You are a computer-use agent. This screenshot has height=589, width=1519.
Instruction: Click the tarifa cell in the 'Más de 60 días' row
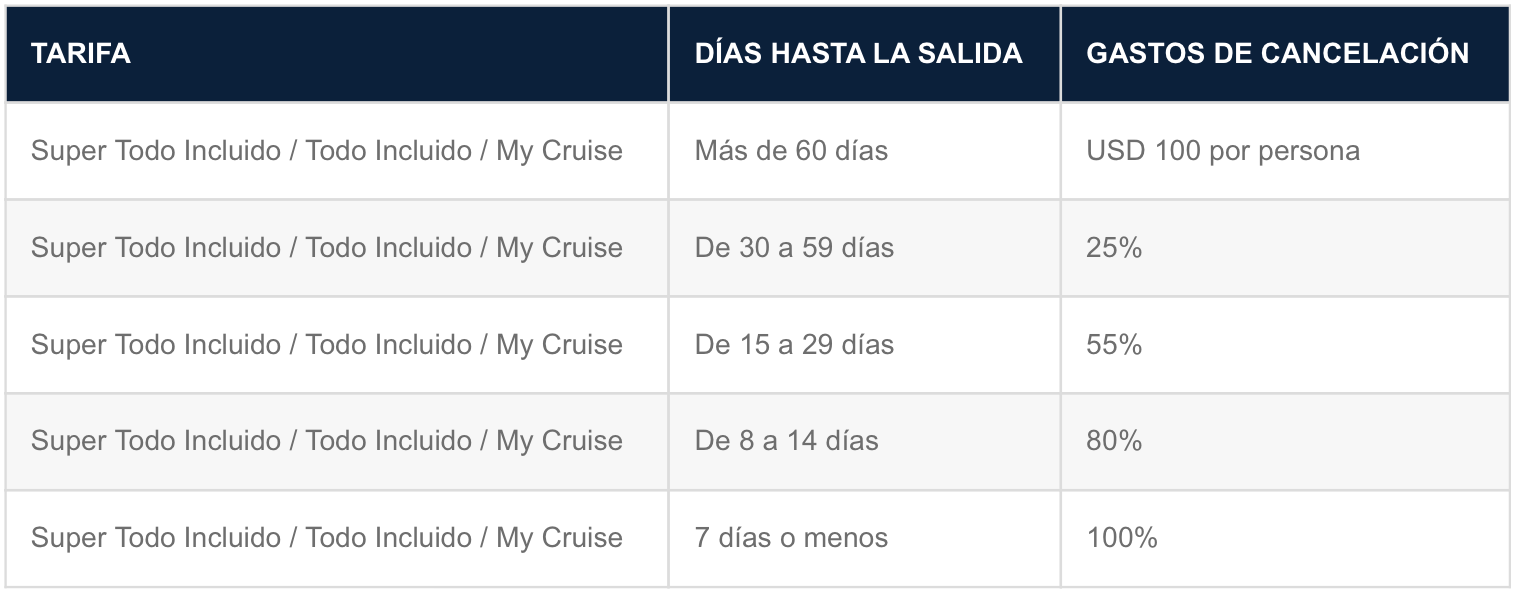[x=337, y=151]
